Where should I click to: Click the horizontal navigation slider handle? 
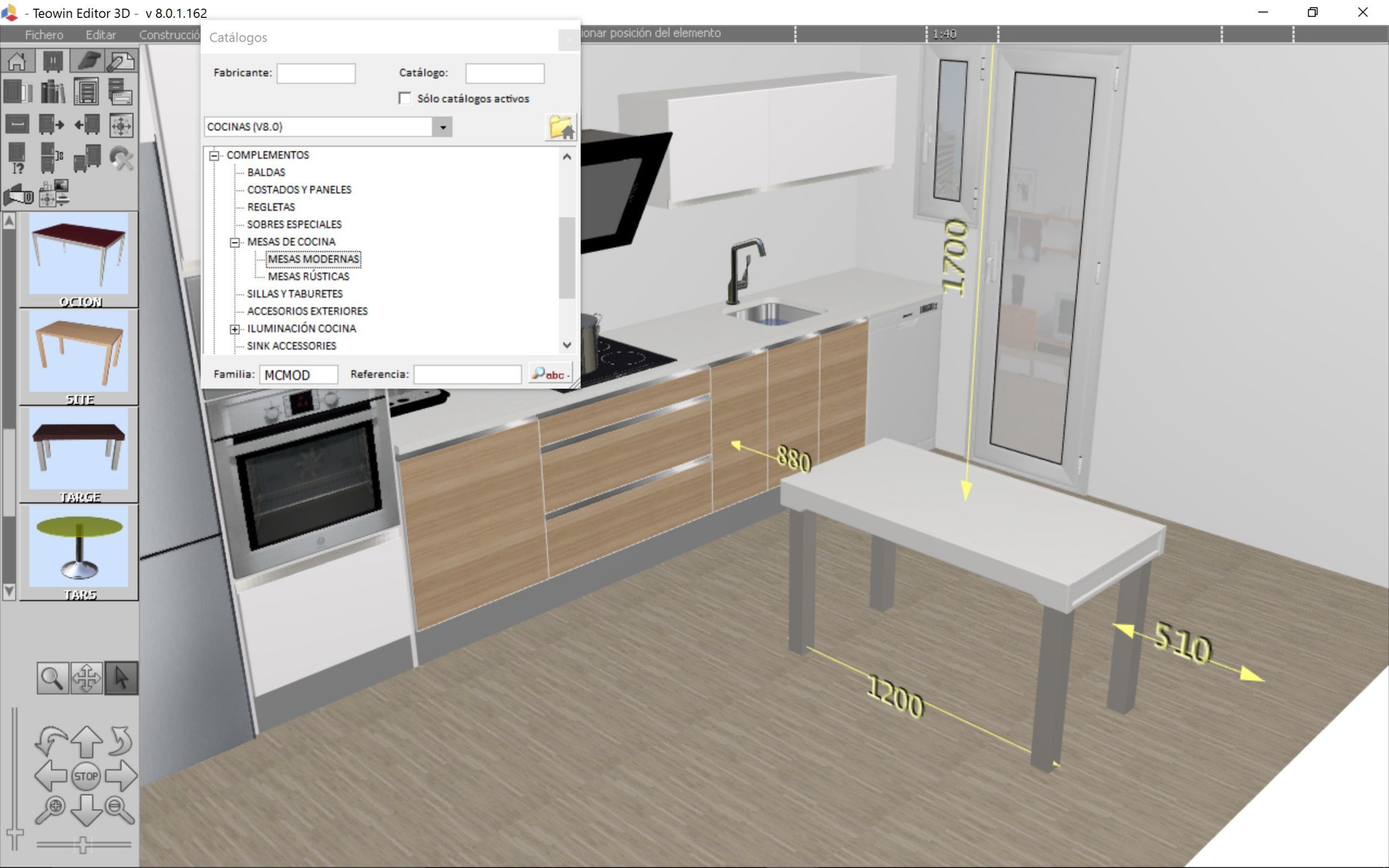click(x=83, y=845)
